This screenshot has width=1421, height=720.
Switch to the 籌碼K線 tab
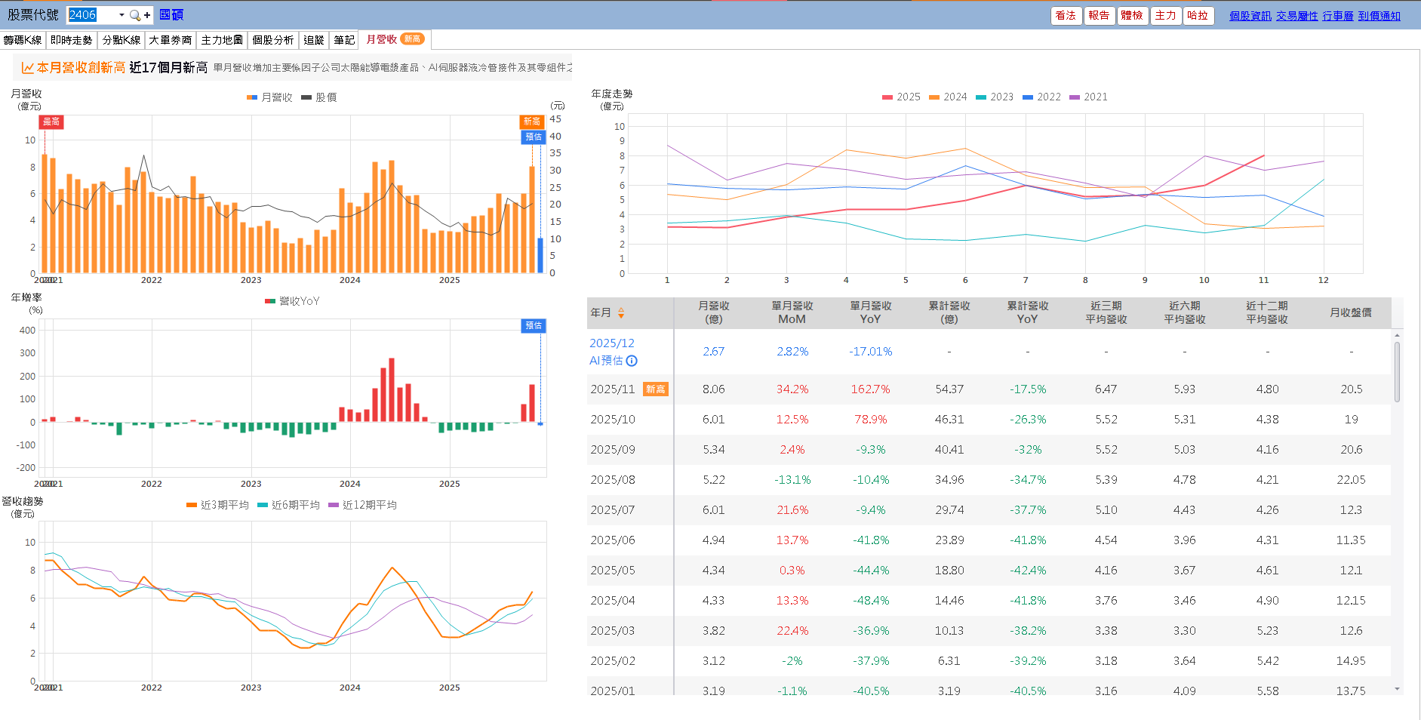point(23,40)
